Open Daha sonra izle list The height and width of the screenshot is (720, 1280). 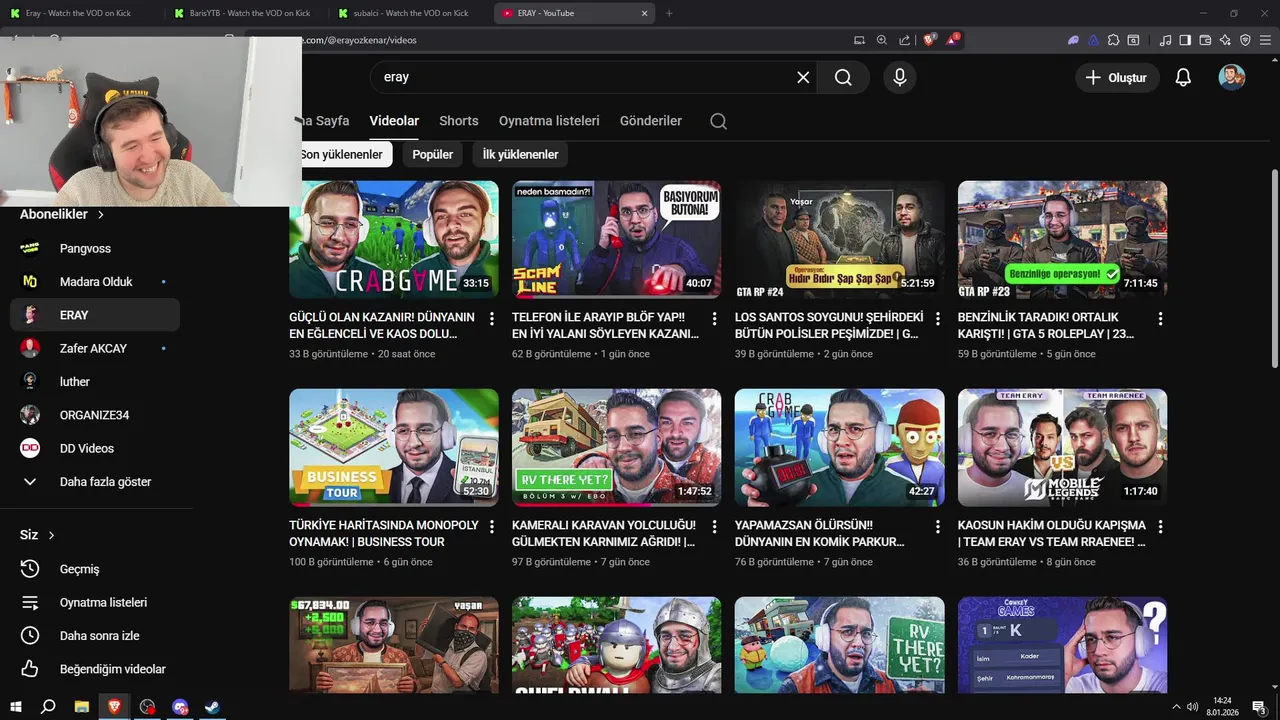95,635
